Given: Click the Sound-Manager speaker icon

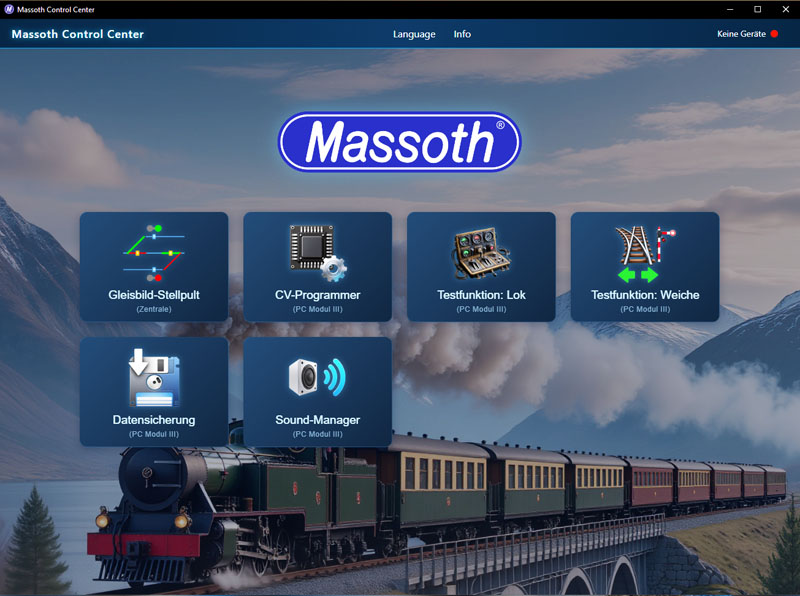Looking at the screenshot, I should pos(317,377).
